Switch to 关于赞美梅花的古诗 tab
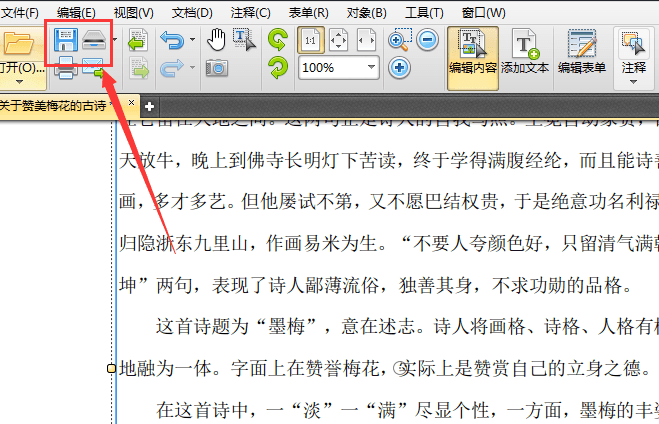The width and height of the screenshot is (659, 424). point(55,105)
